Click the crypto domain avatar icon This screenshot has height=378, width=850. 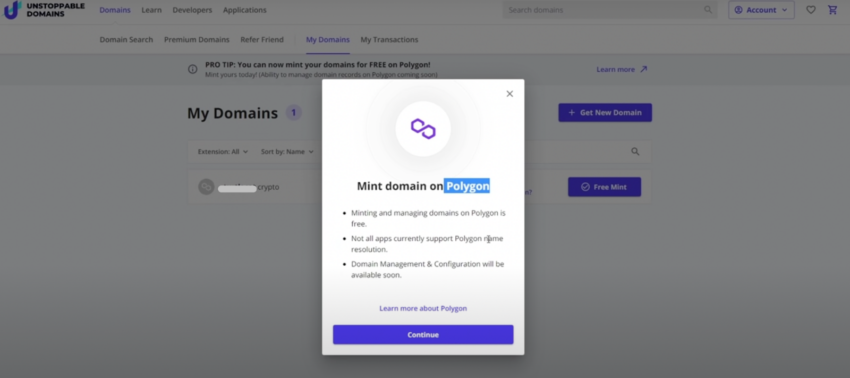tap(206, 187)
